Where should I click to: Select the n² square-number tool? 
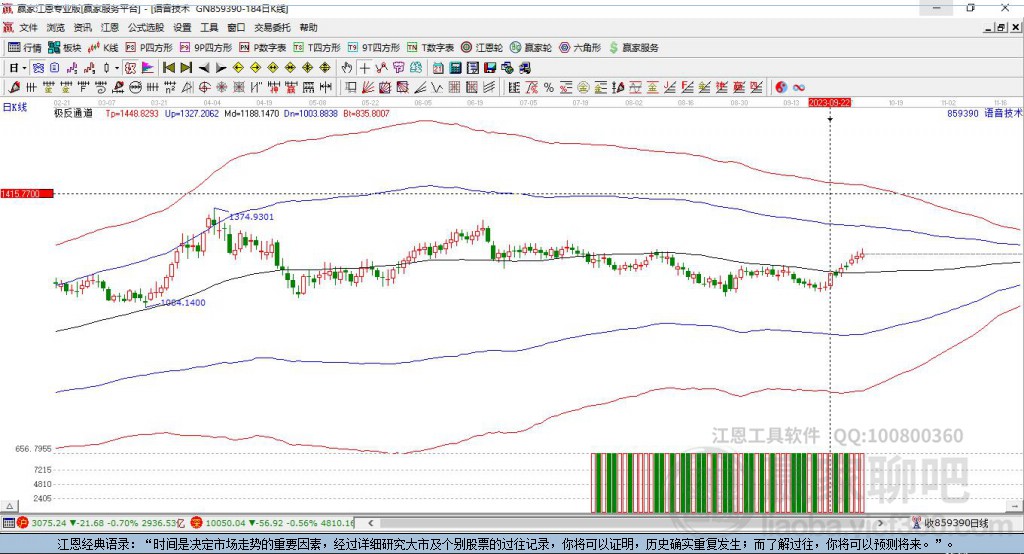point(170,87)
